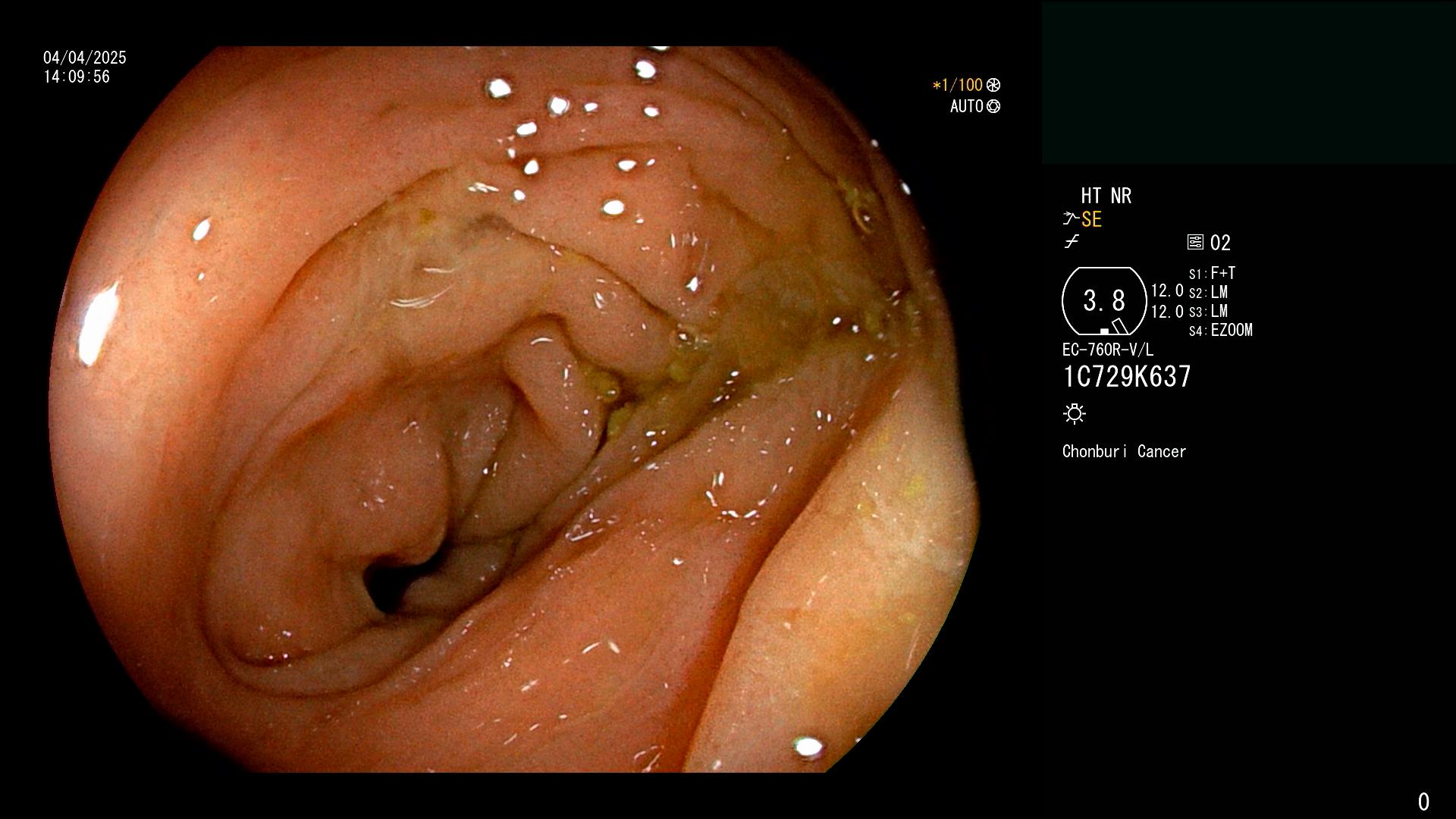Click the 12.0 value beside S3
Image resolution: width=1456 pixels, height=819 pixels.
coord(1167,312)
